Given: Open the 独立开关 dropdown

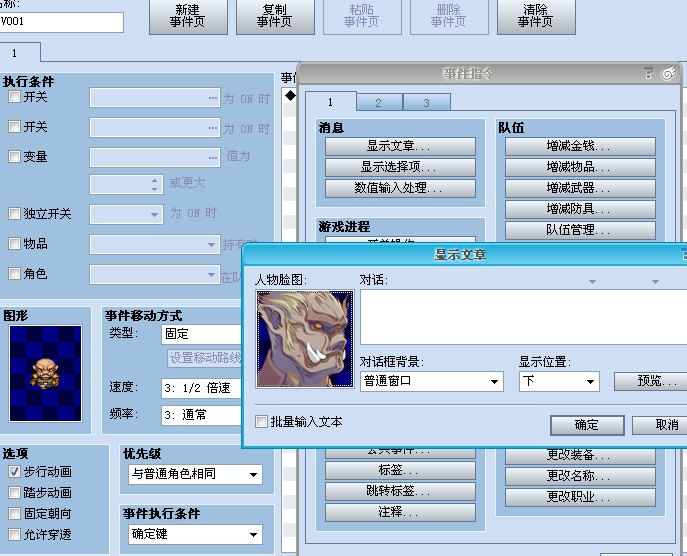Looking at the screenshot, I should point(127,215).
